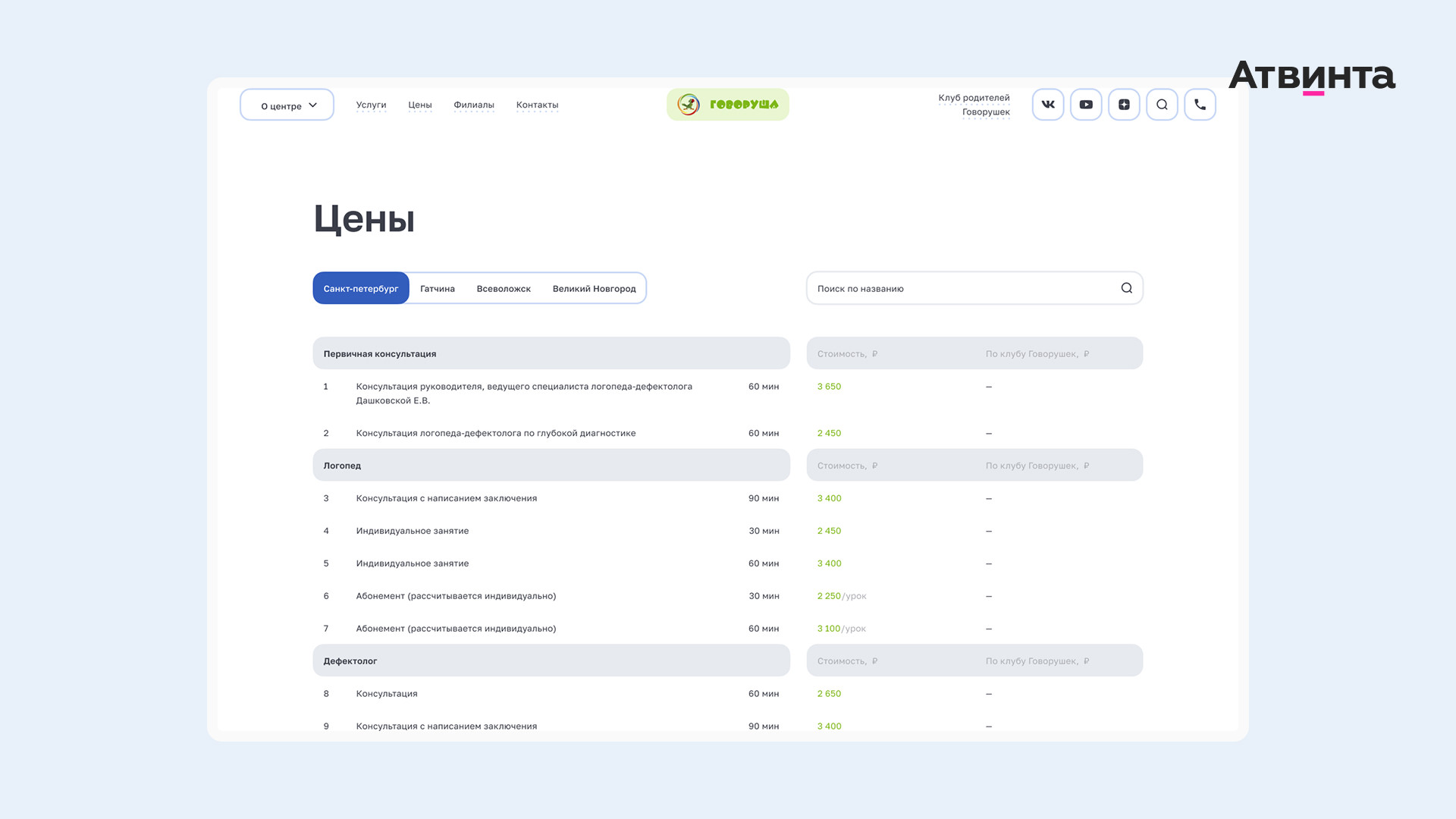Click the header search magnifier icon
This screenshot has width=1456, height=819.
pos(1162,105)
